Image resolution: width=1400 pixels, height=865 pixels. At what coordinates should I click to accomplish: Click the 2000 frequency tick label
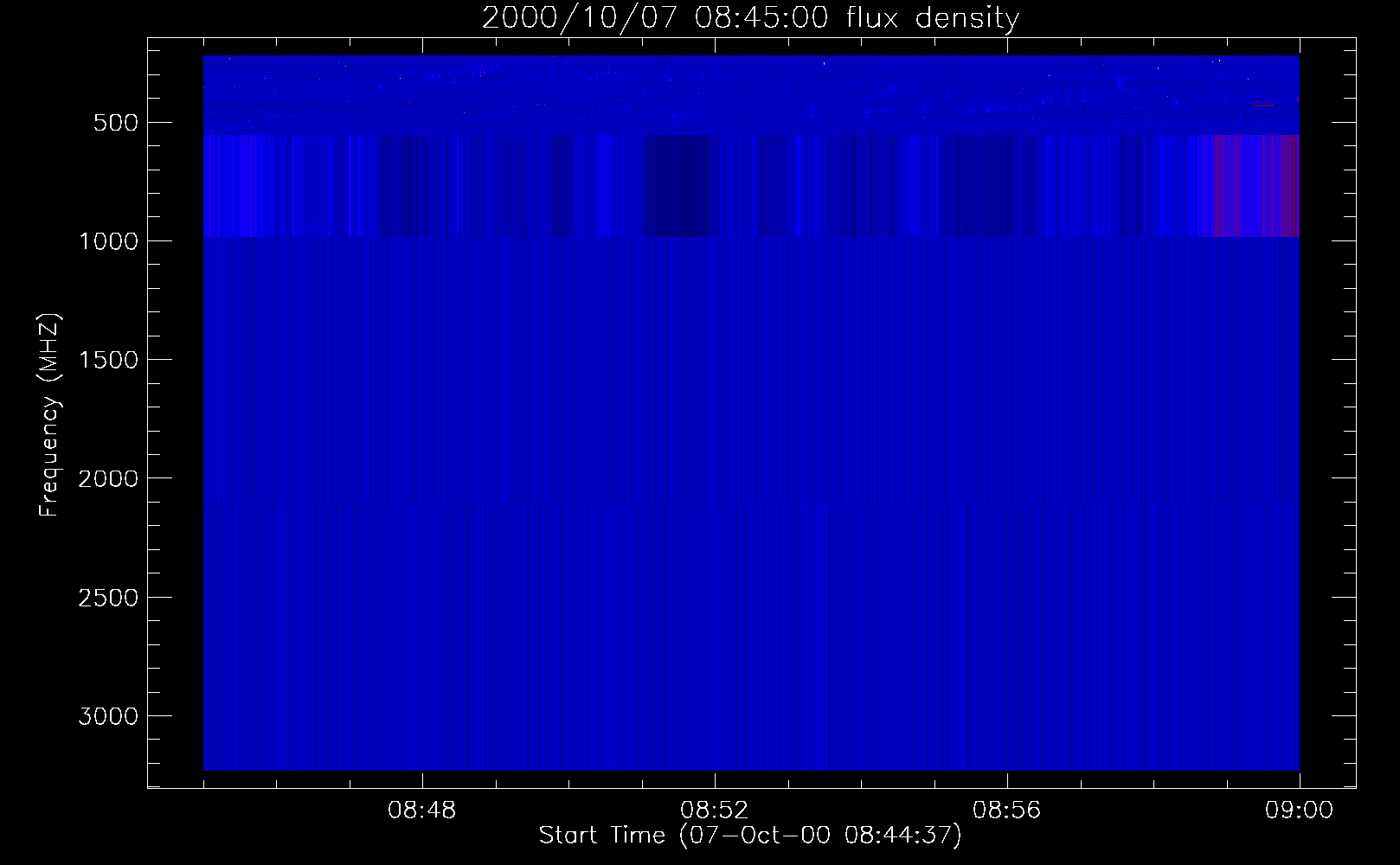click(108, 479)
